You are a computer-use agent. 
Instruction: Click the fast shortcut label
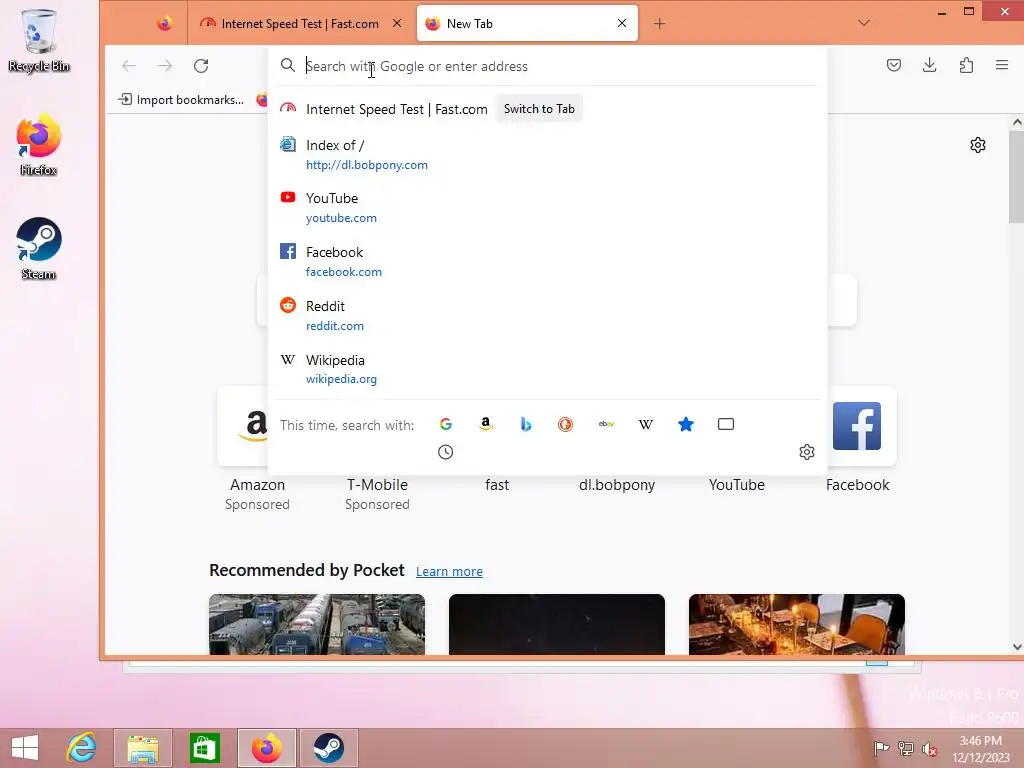[497, 485]
